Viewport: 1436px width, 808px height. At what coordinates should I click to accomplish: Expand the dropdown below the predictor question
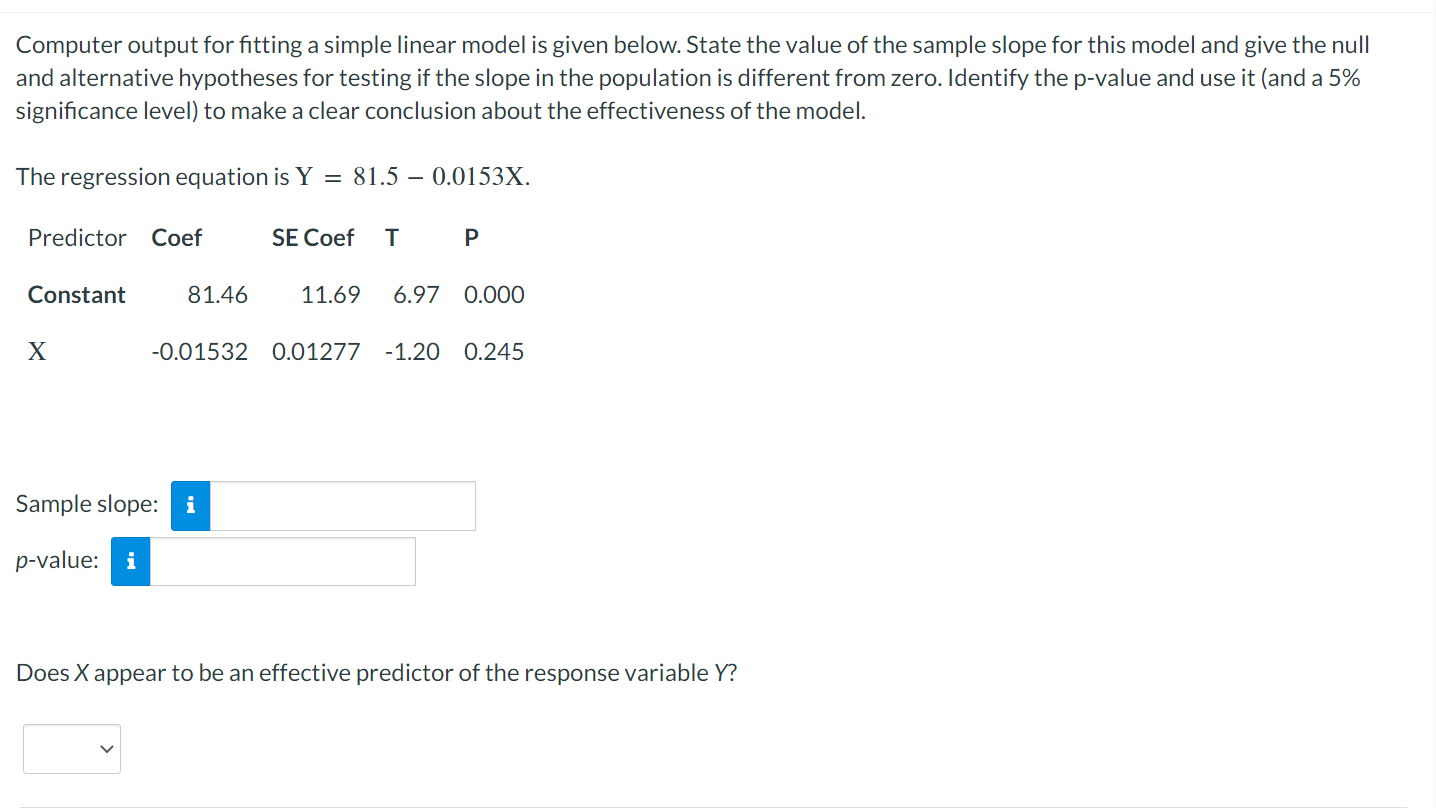pos(71,748)
